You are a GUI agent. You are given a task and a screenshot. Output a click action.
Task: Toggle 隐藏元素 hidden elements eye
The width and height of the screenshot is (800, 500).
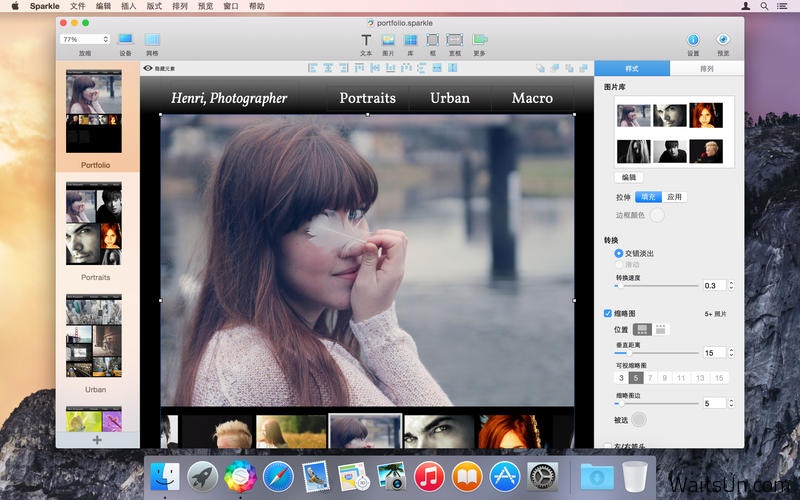tap(148, 68)
